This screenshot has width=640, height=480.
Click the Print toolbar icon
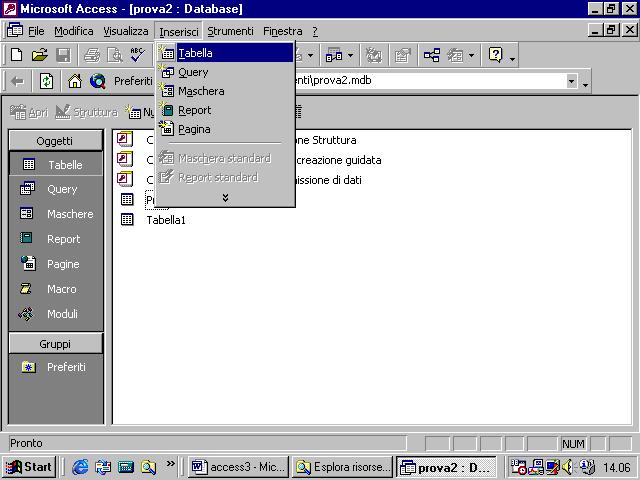click(92, 55)
